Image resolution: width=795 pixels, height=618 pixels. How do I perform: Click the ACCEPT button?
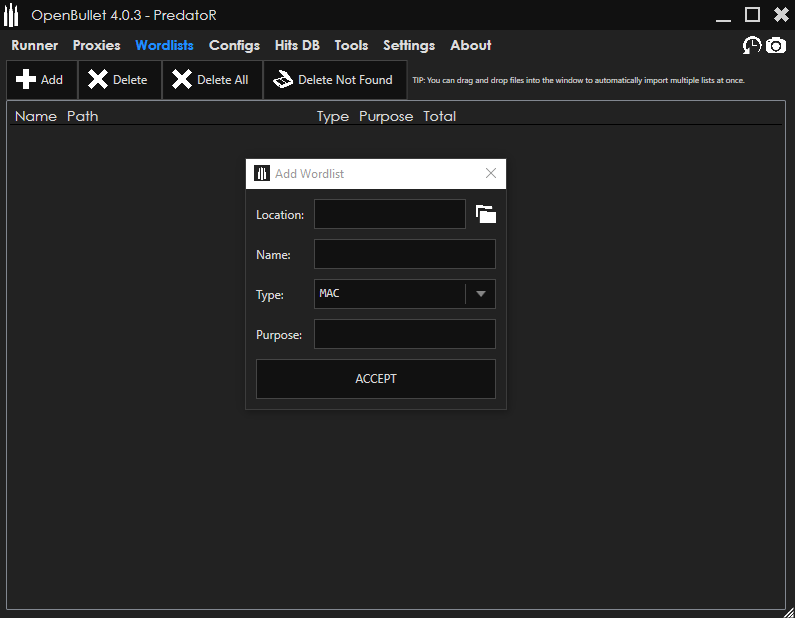click(x=376, y=379)
